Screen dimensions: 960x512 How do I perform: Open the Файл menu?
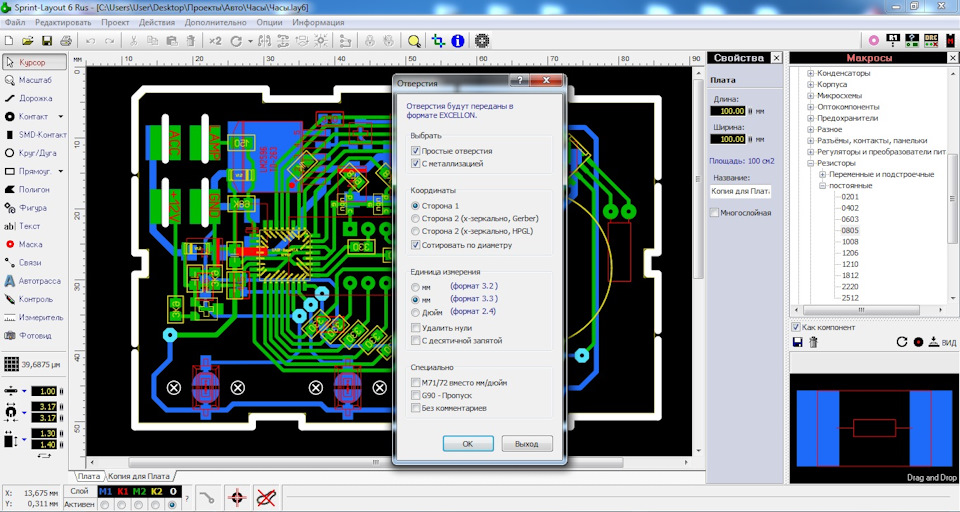15,23
